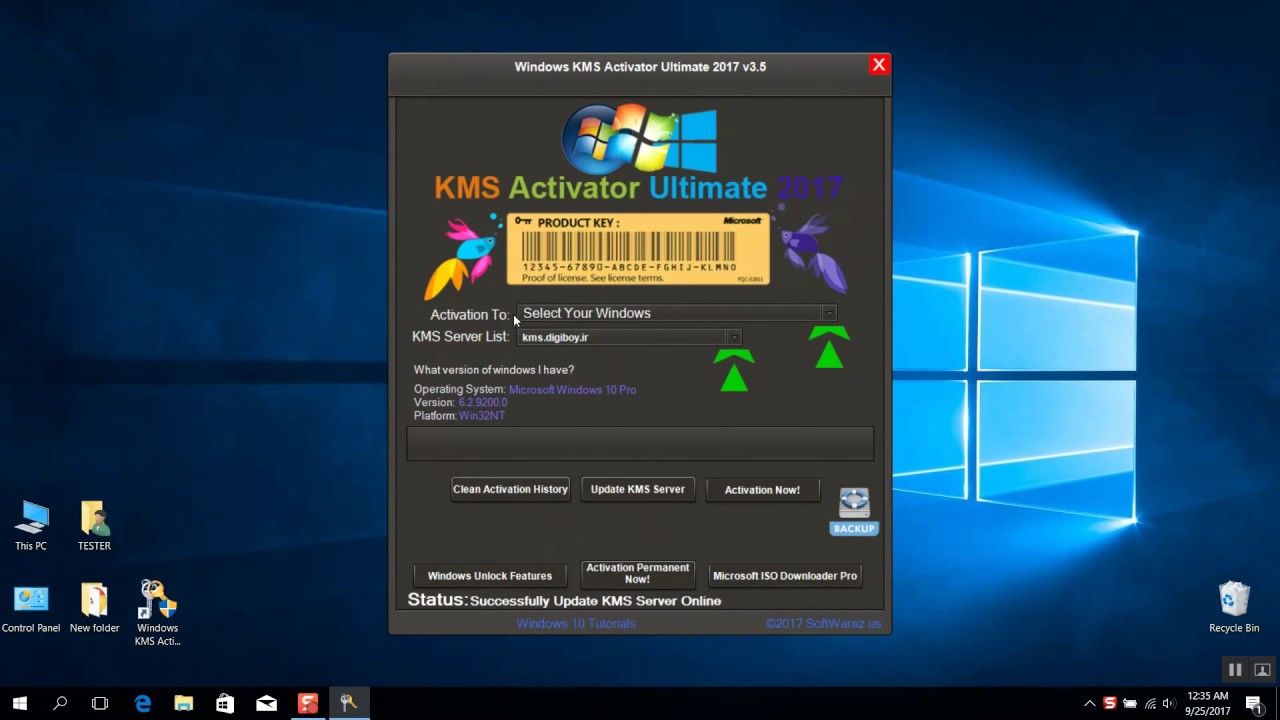Open the volume speaker tray icon
Image resolution: width=1280 pixels, height=720 pixels.
point(1169,703)
